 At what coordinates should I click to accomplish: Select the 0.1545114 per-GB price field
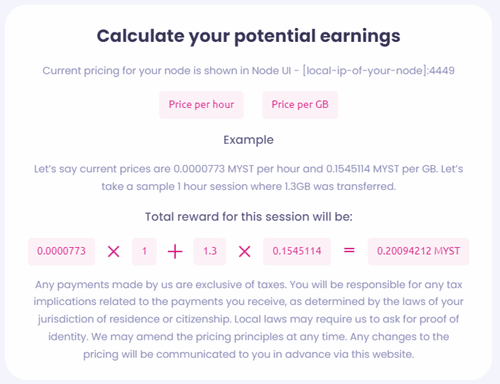coord(297,251)
